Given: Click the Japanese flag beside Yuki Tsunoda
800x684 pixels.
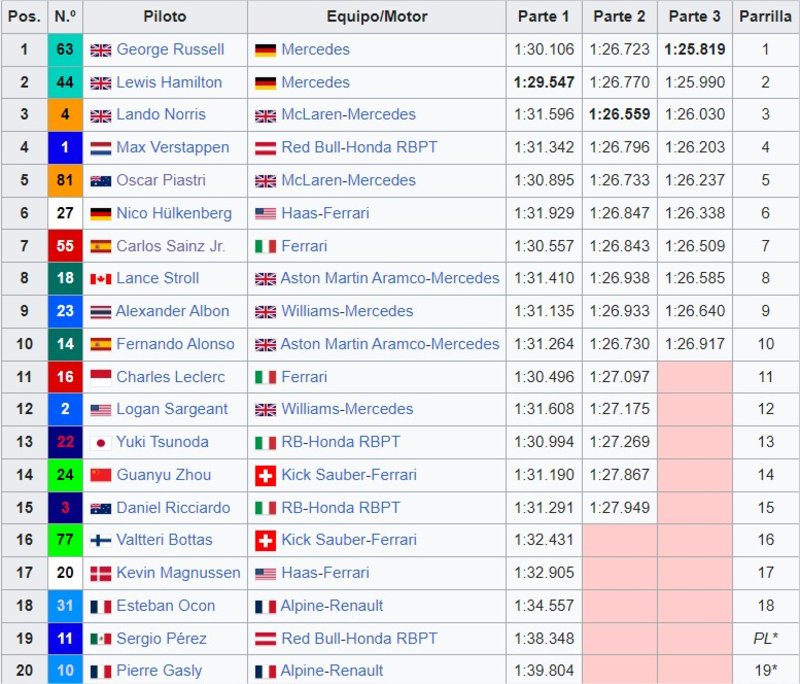Looking at the screenshot, I should [x=101, y=442].
